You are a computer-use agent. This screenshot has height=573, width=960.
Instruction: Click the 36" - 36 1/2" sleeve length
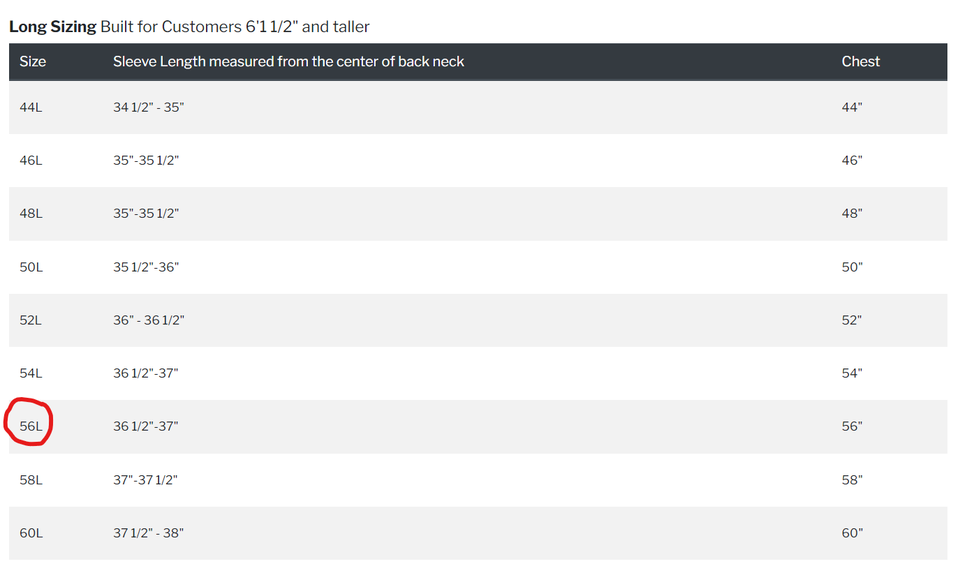pos(148,320)
